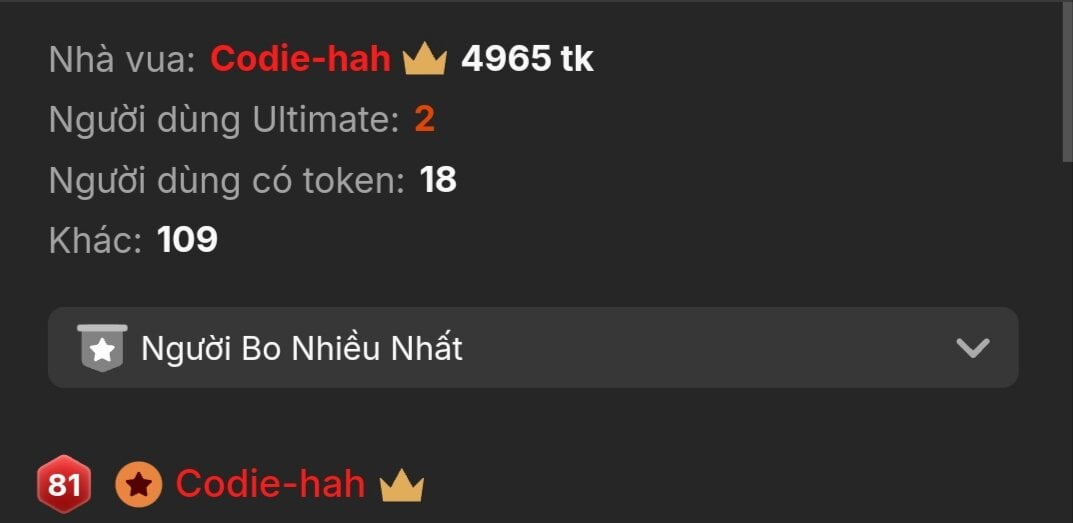Click the Người Bo Nhiều Nhất label text
The width and height of the screenshot is (1073, 523).
pyautogui.click(x=302, y=348)
